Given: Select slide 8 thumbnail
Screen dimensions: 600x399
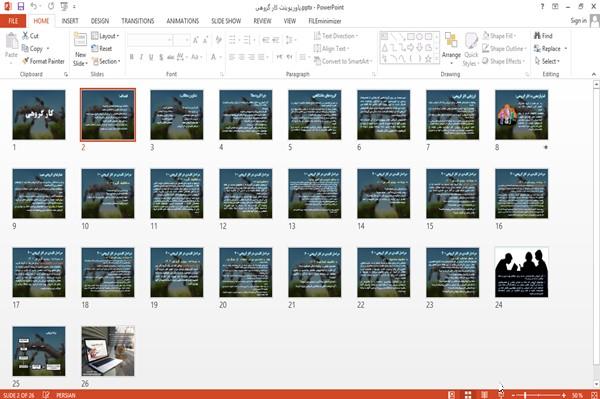Looking at the screenshot, I should [521, 114].
